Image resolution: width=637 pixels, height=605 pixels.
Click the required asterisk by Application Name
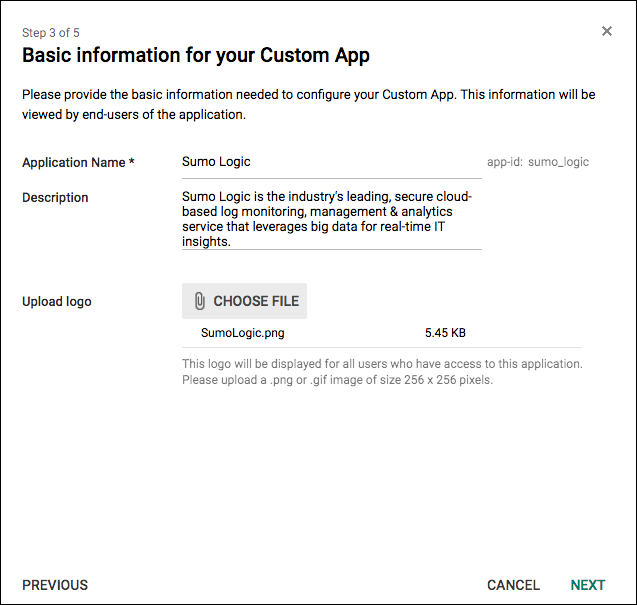132,162
